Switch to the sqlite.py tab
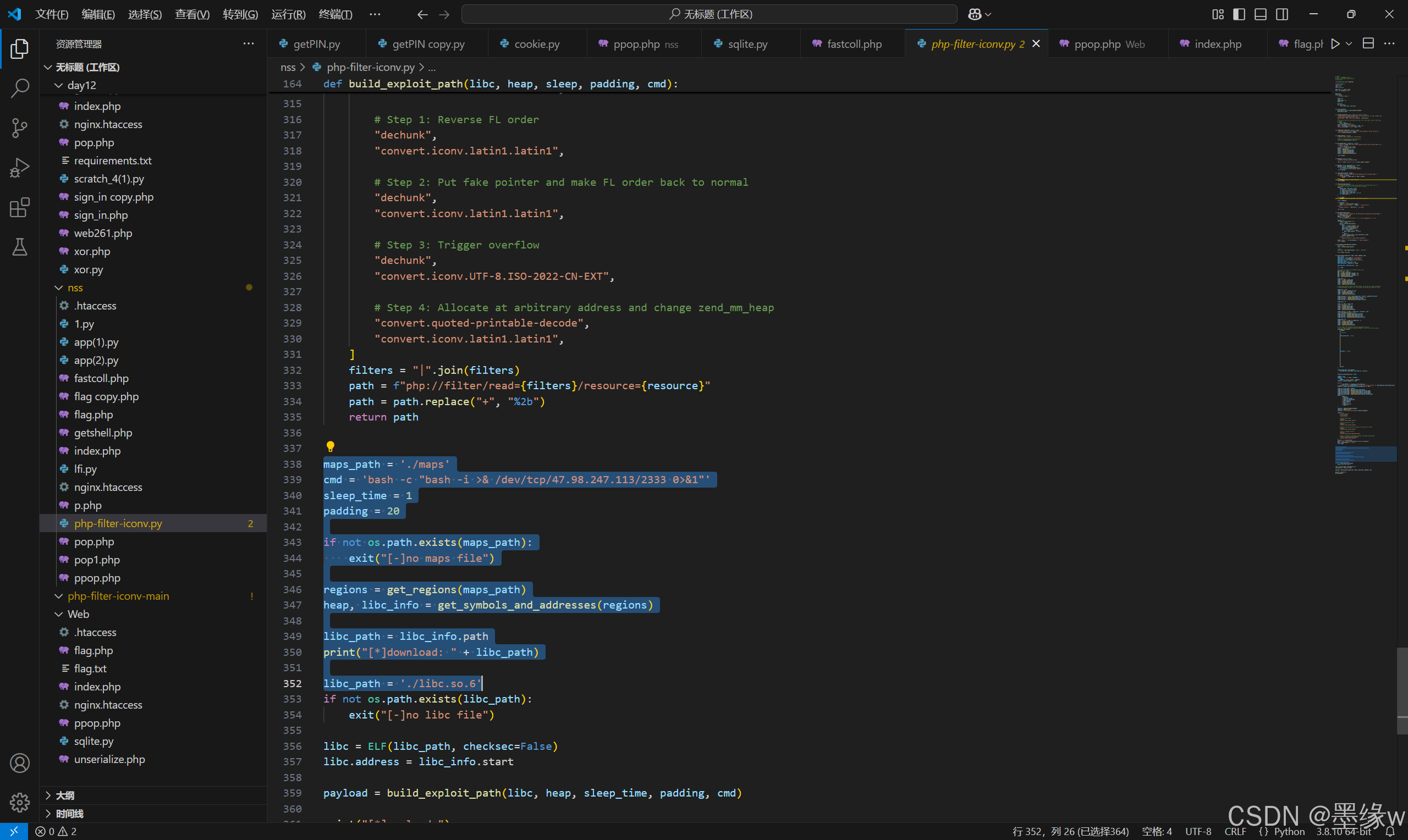Screen dimensions: 1408x840 [747, 43]
